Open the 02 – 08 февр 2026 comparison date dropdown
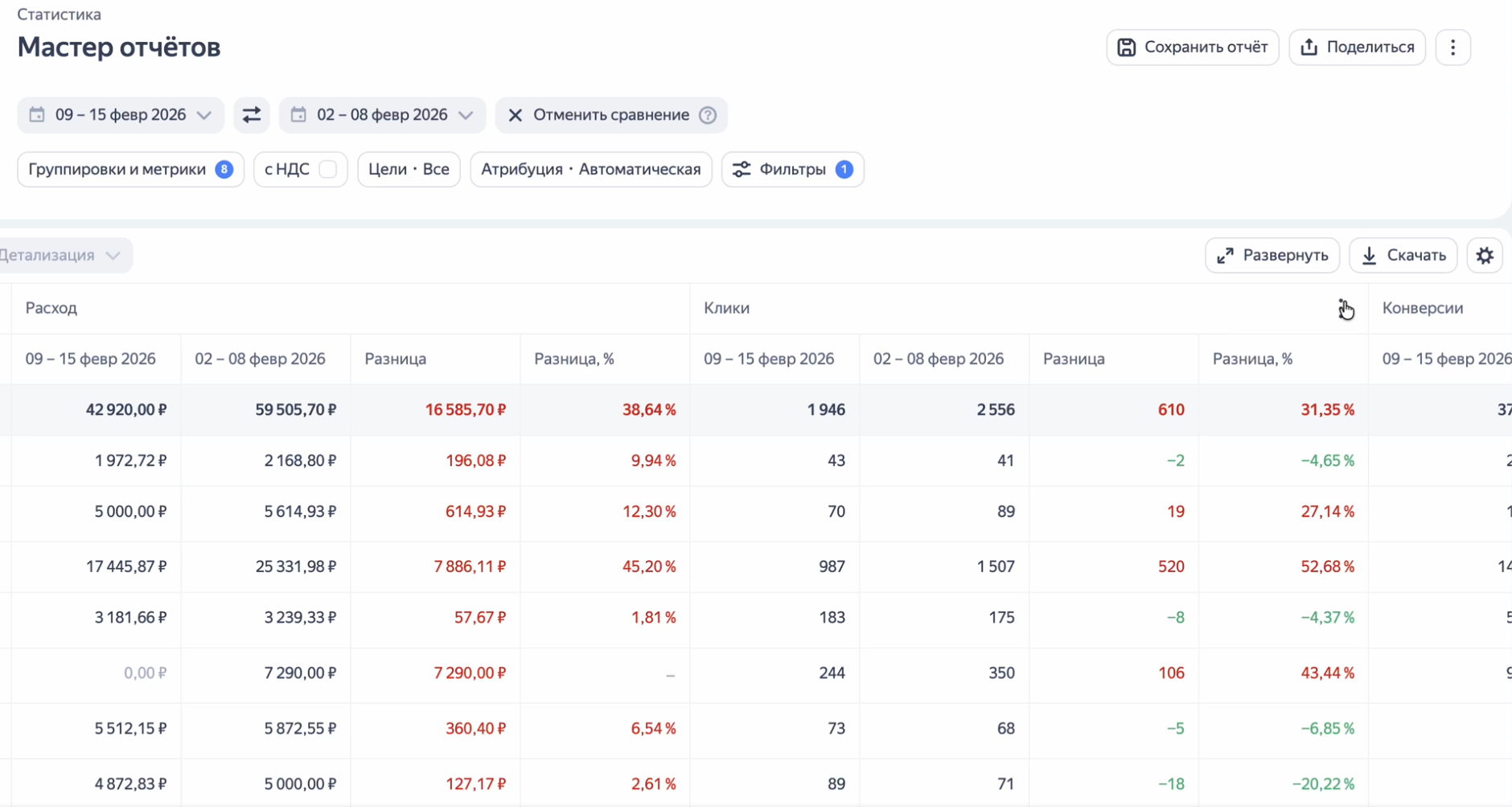 [382, 115]
